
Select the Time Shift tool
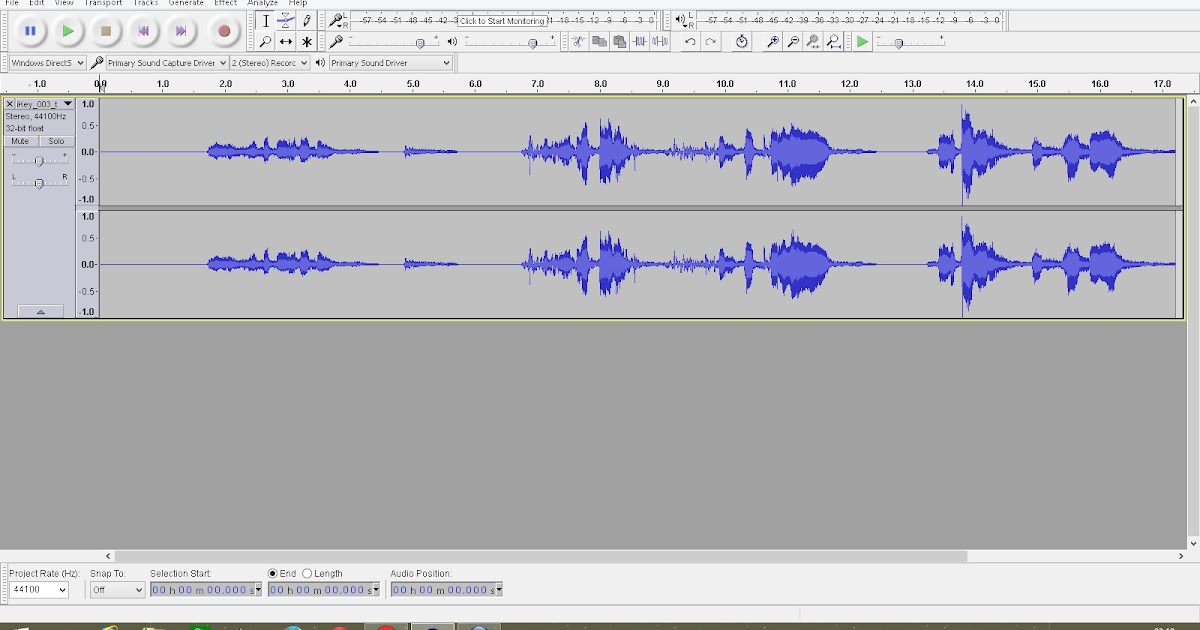[288, 42]
